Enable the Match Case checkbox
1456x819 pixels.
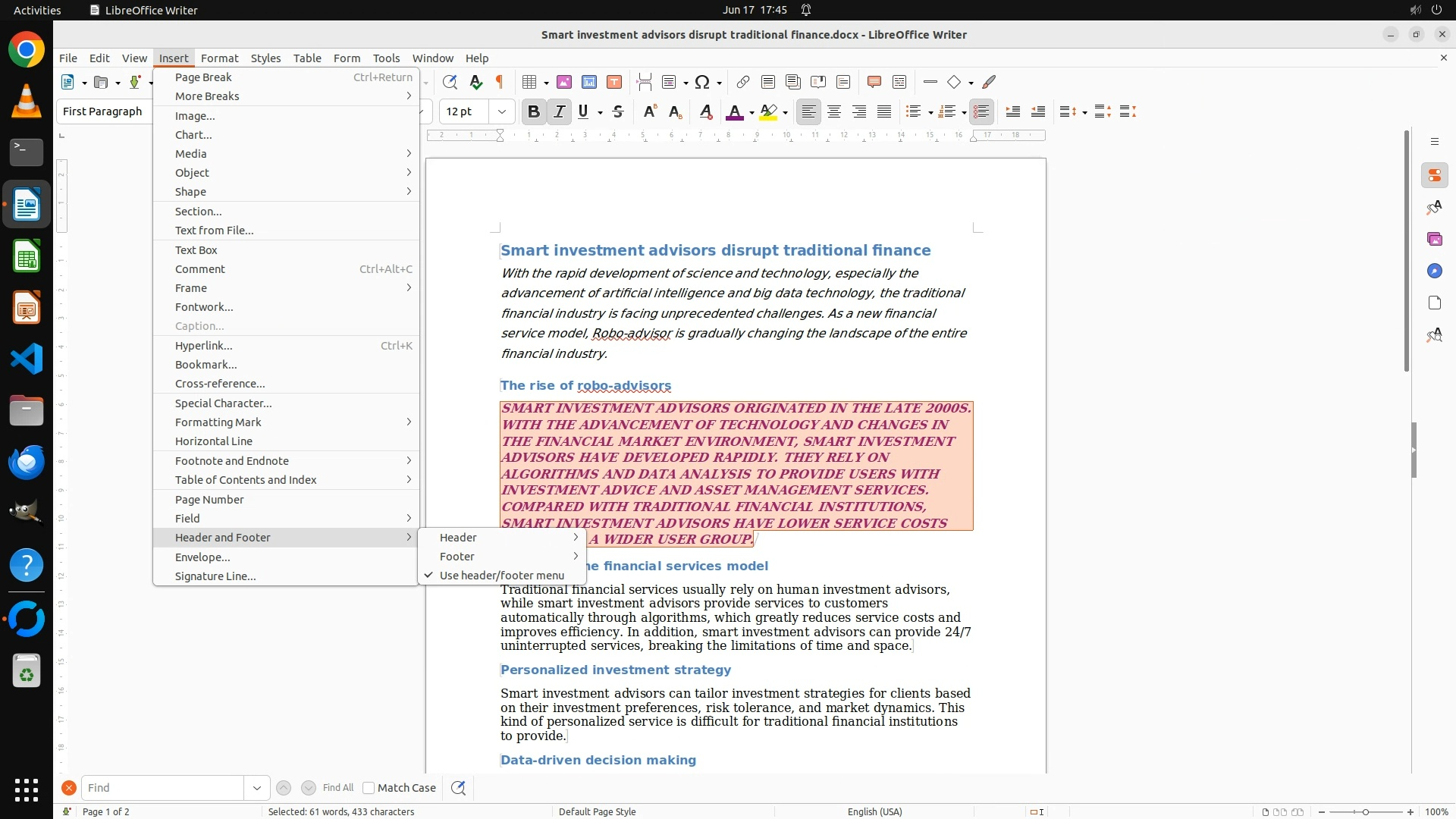coord(369,788)
